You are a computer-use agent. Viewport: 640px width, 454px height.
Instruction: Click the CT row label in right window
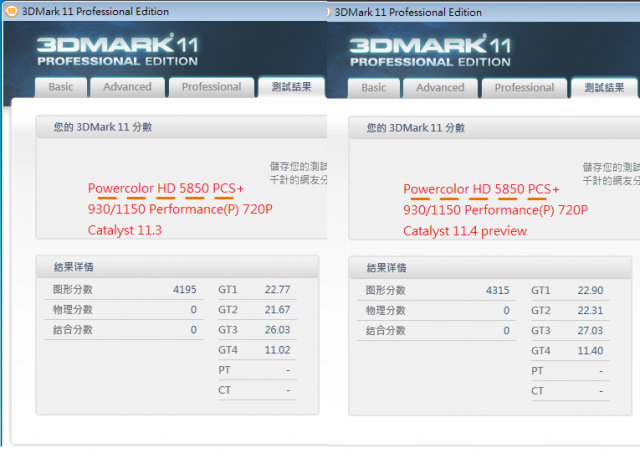537,391
